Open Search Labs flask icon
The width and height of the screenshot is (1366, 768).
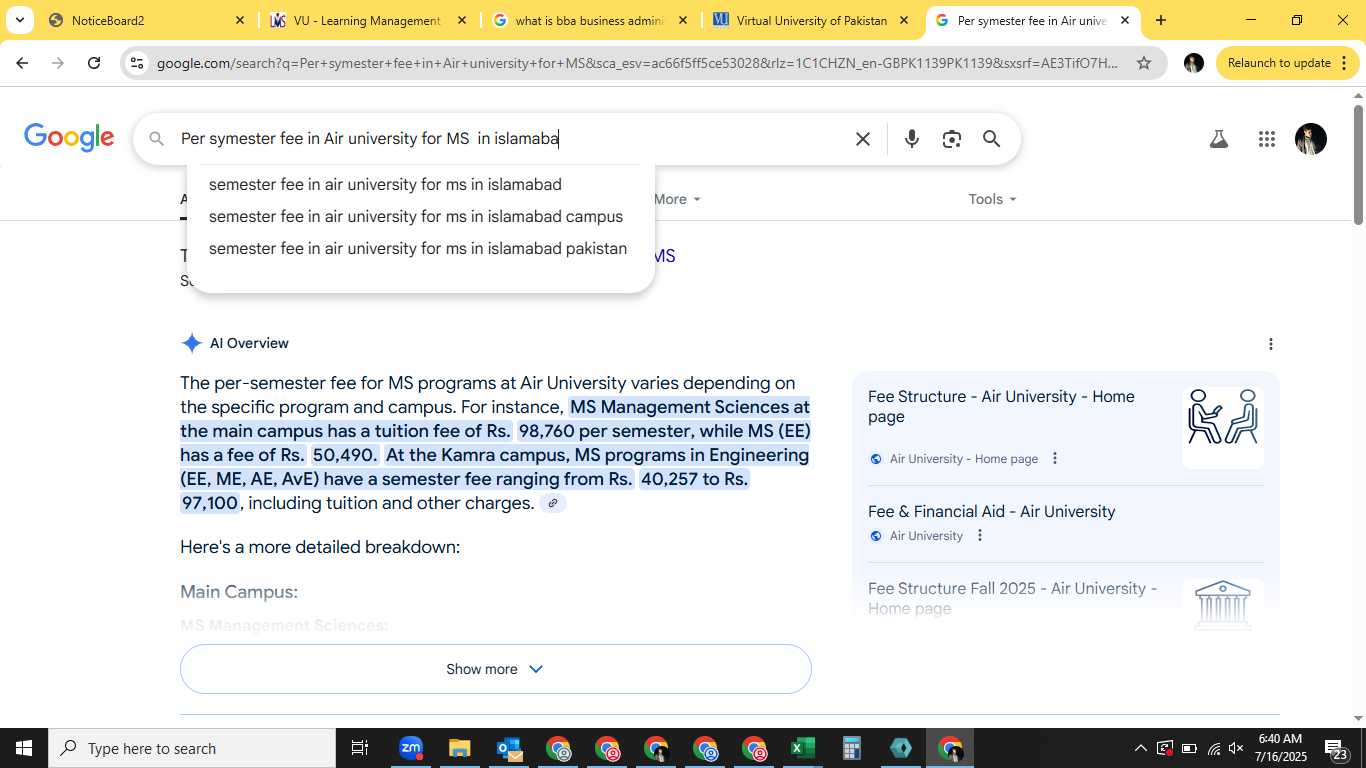pos(1218,139)
